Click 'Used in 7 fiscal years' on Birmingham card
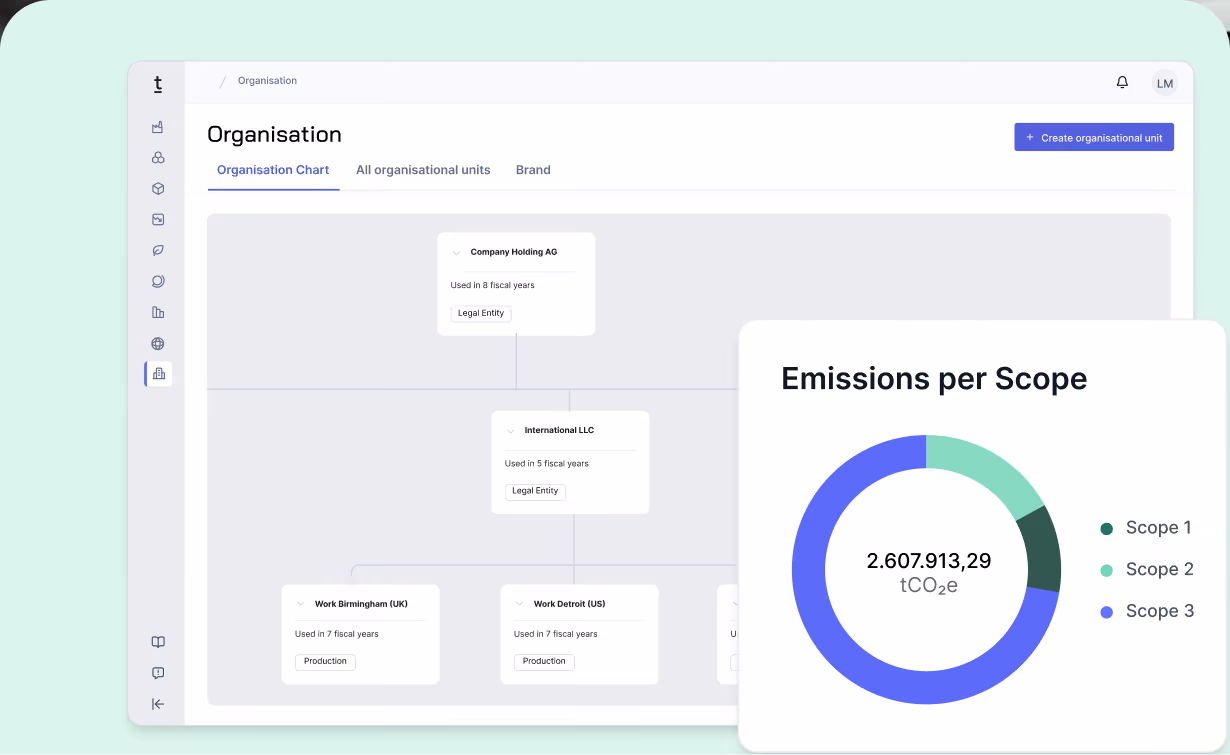The height and width of the screenshot is (755, 1230). point(337,634)
